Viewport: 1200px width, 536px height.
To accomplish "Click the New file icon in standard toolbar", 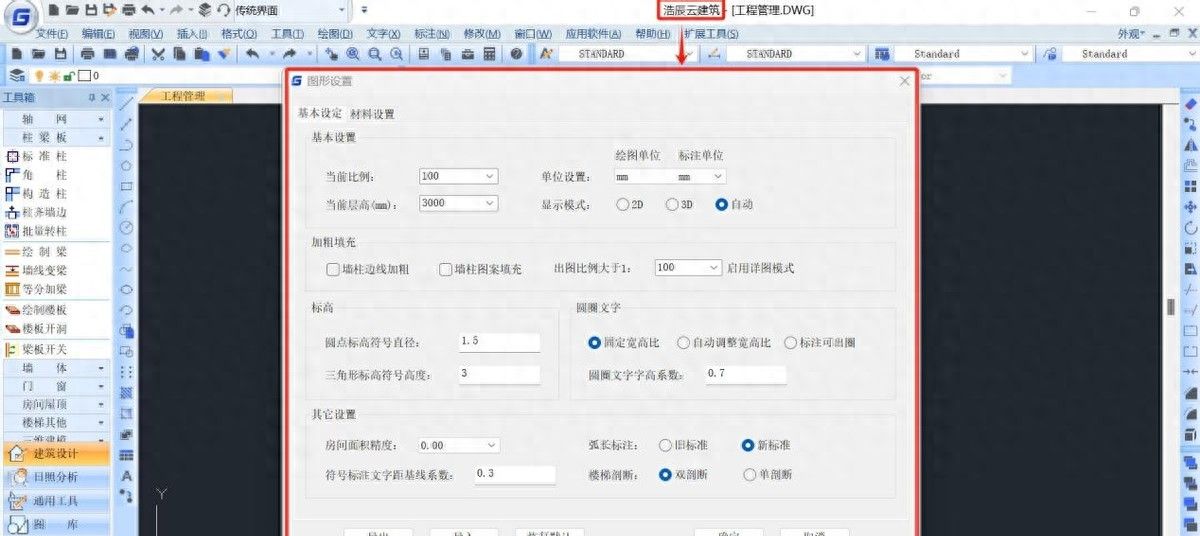I will click(17, 54).
